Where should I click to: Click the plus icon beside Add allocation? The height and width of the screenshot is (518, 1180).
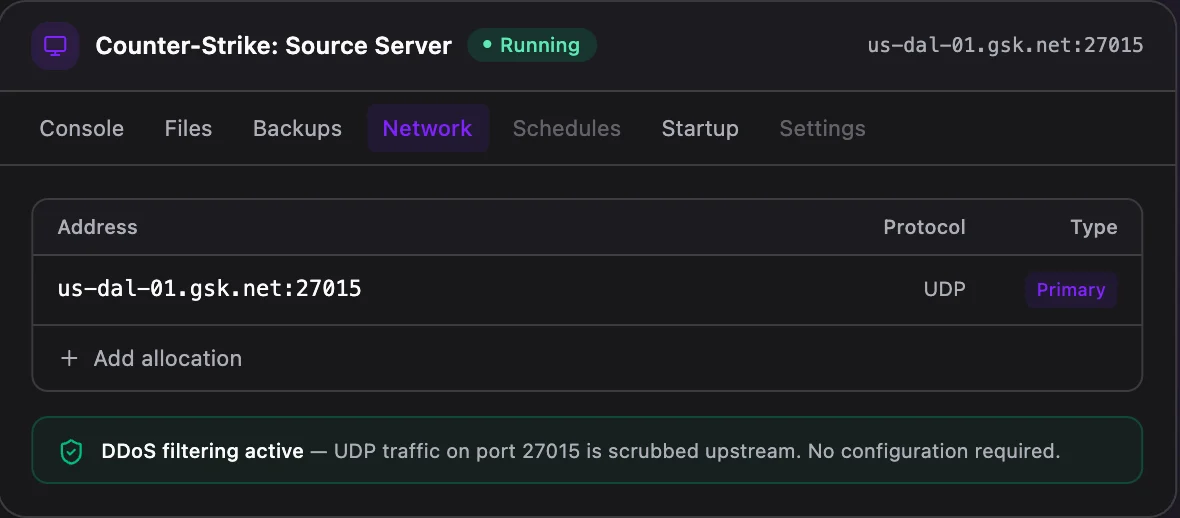coord(69,358)
